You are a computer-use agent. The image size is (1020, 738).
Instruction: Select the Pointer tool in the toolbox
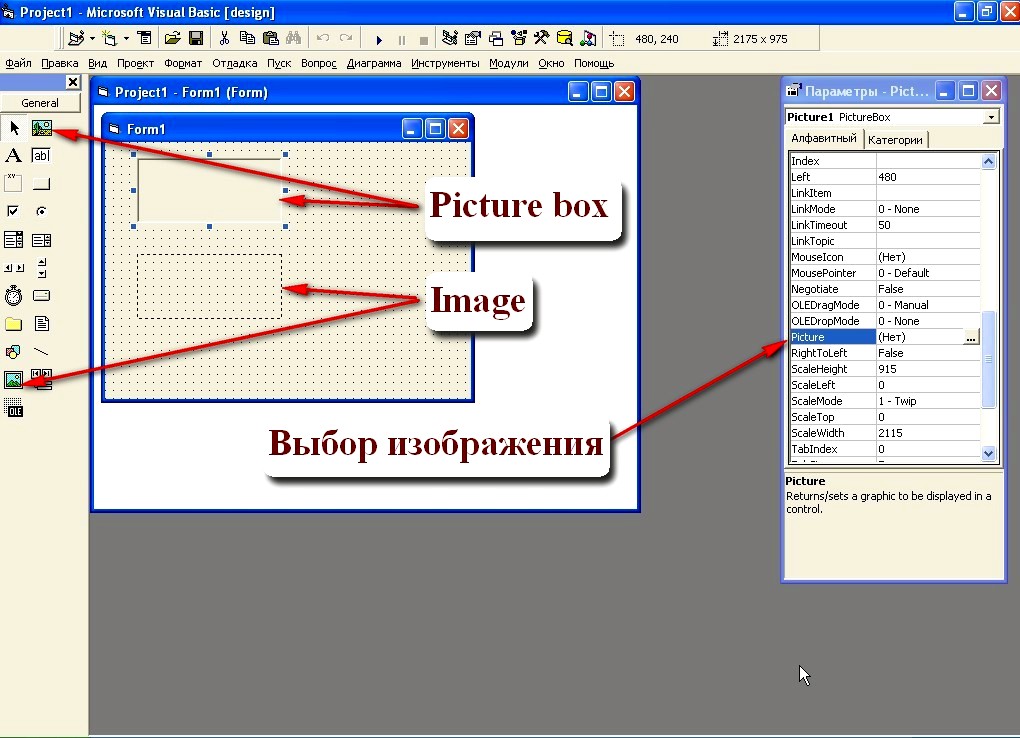click(x=14, y=128)
